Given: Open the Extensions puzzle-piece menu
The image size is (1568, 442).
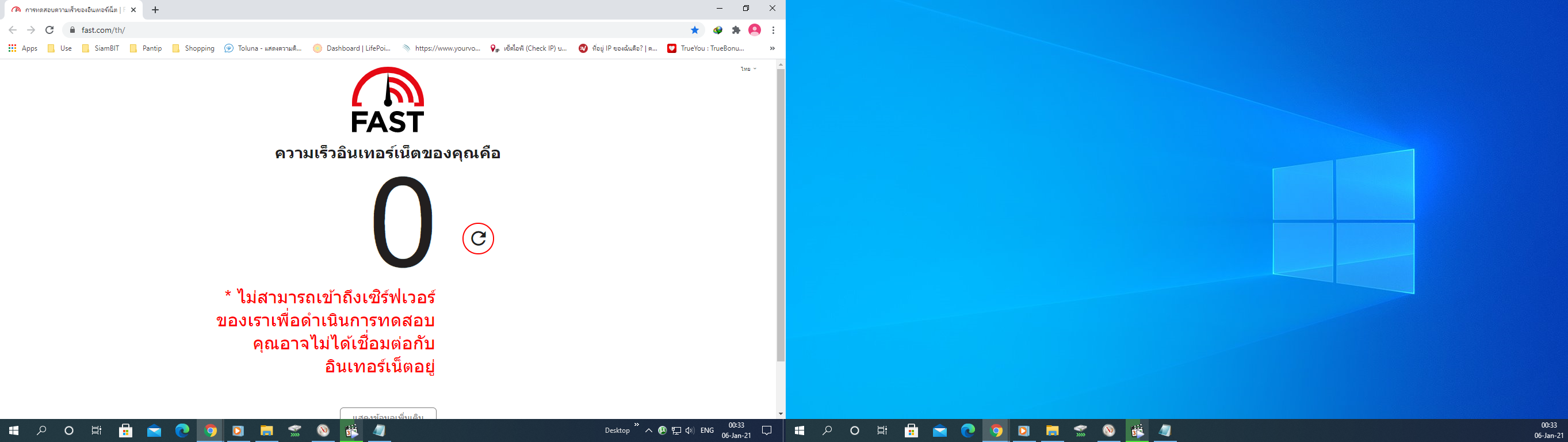Looking at the screenshot, I should 736,30.
